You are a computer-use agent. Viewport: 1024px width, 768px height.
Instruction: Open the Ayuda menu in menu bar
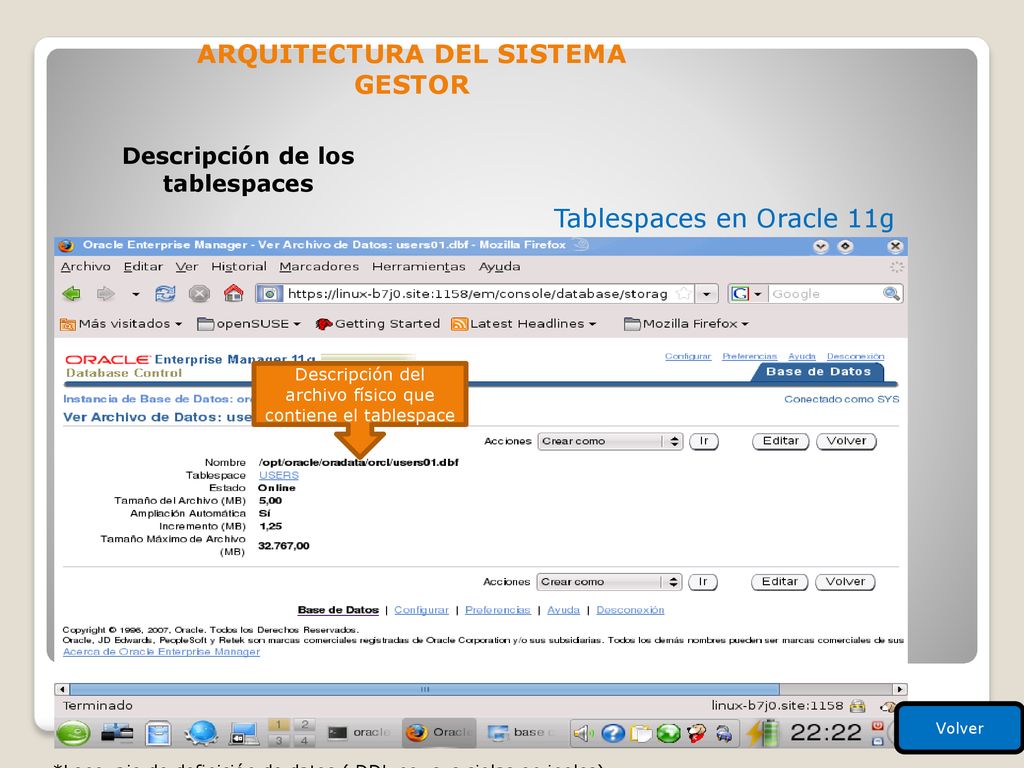(500, 266)
